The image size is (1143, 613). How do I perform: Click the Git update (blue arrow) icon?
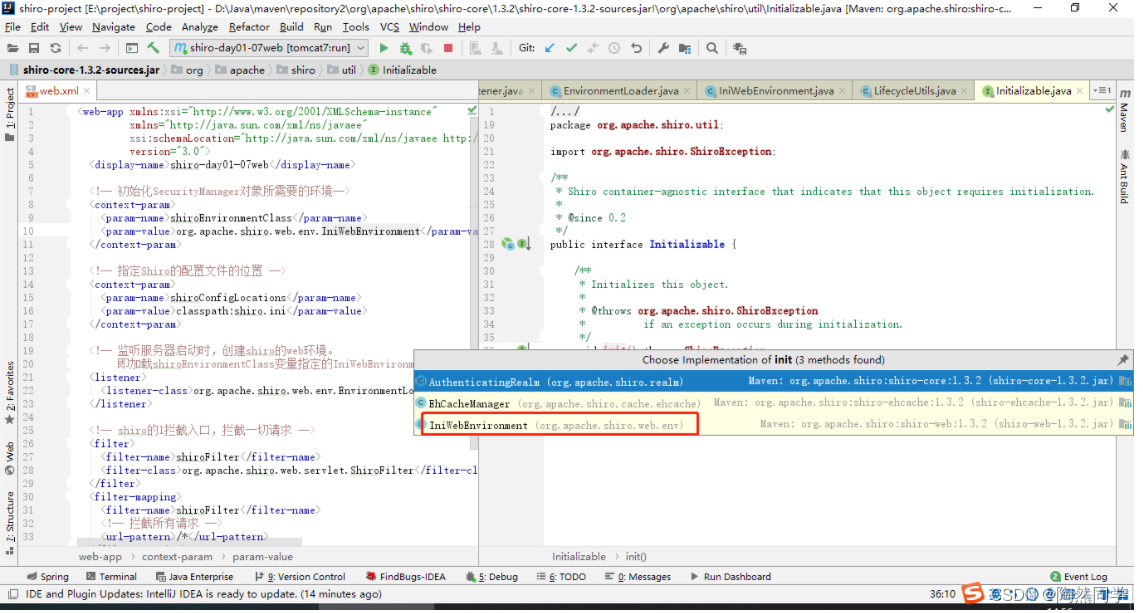tap(549, 47)
